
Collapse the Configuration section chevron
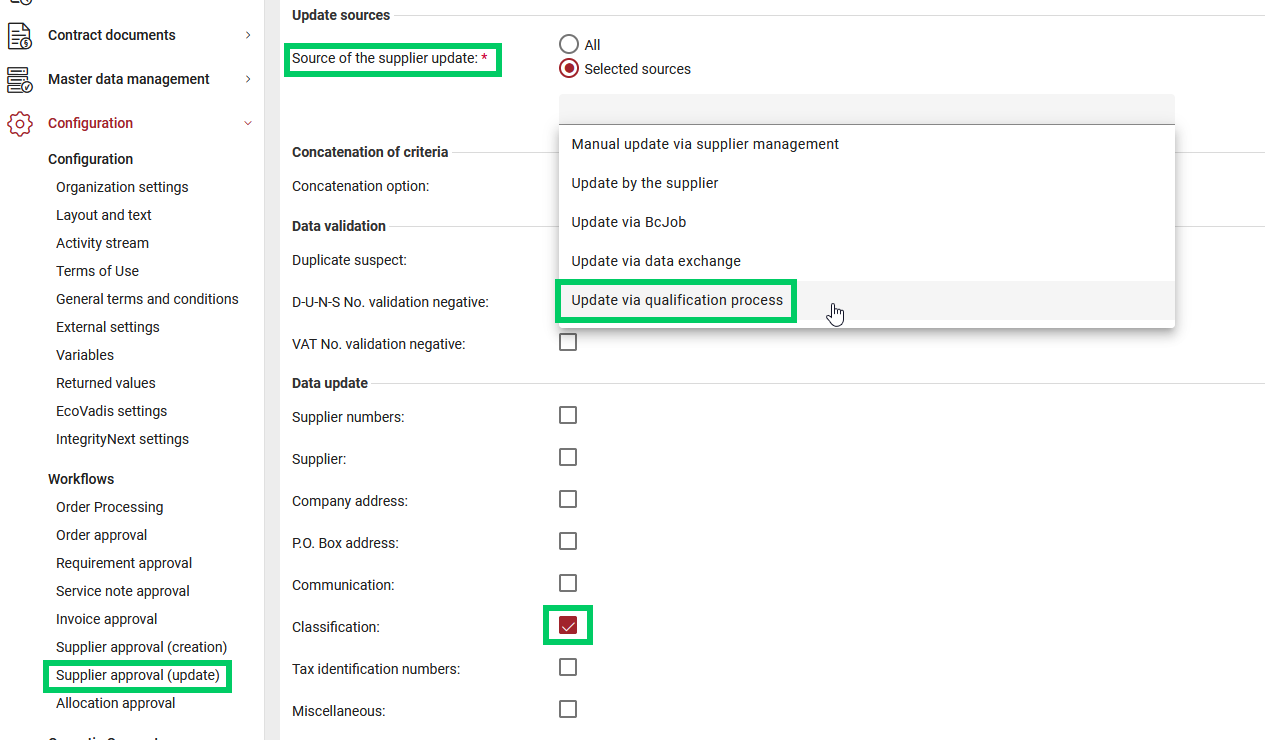(x=248, y=124)
